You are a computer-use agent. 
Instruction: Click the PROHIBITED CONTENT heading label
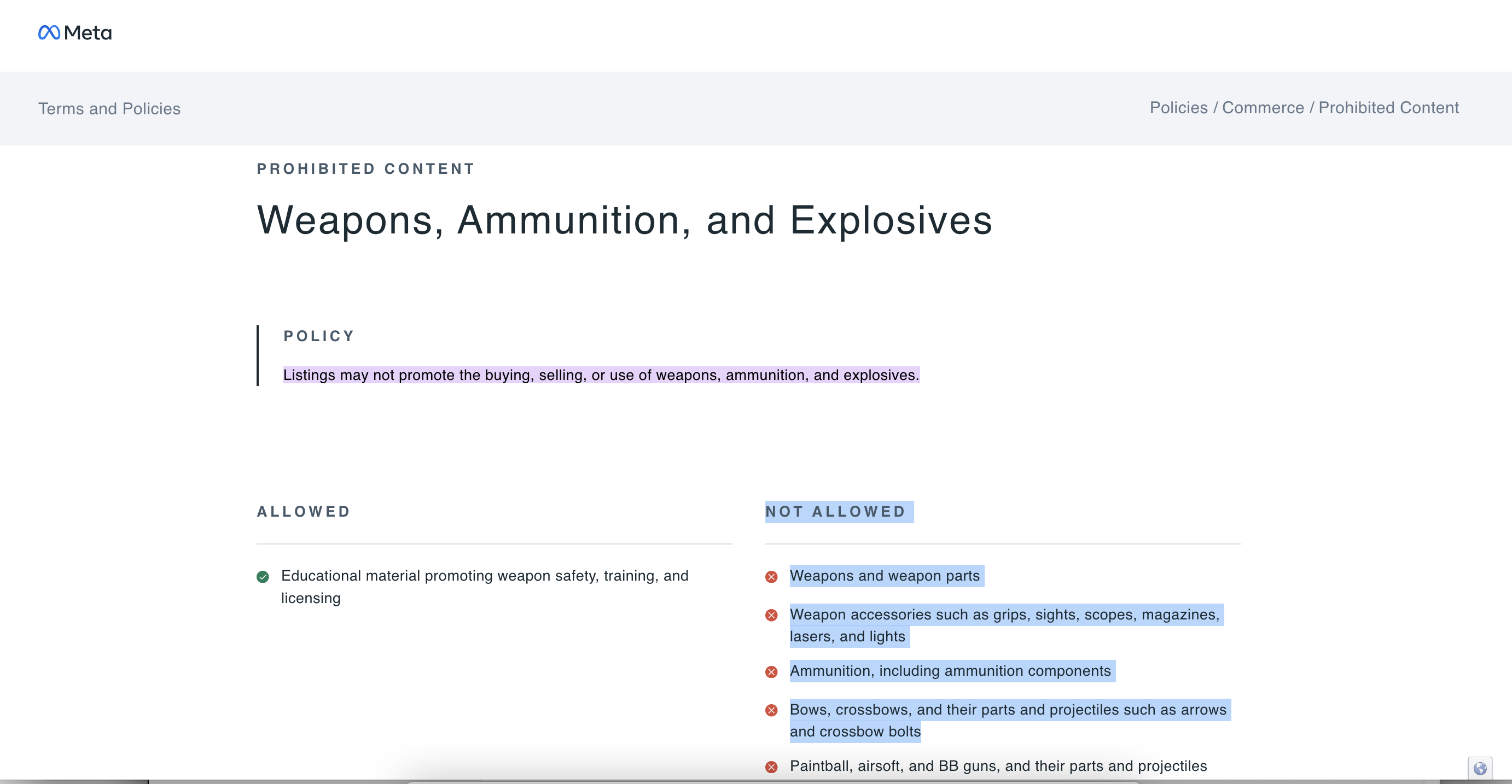365,168
